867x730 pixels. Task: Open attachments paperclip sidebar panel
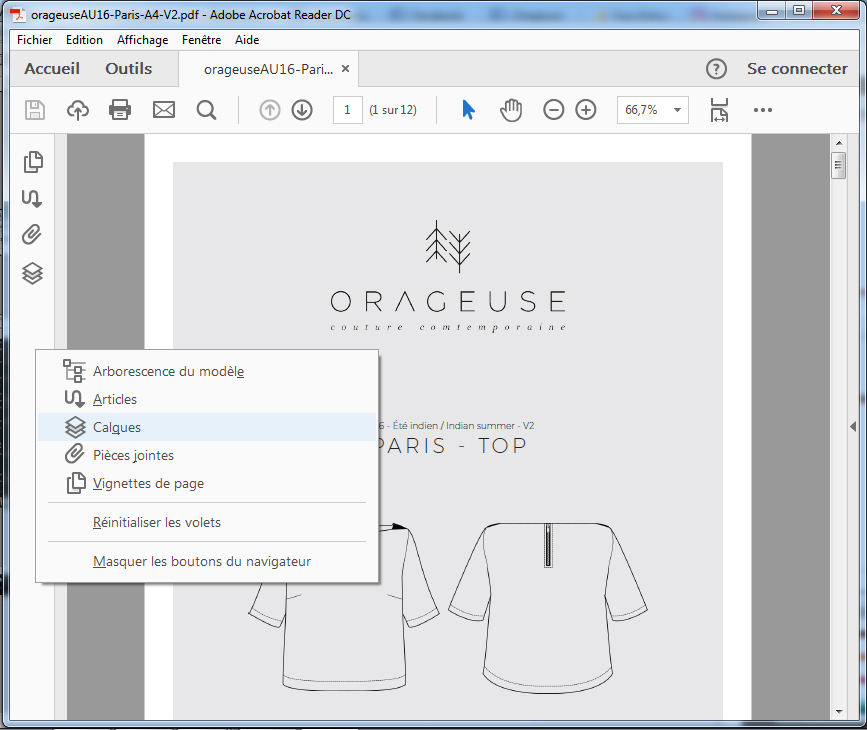pyautogui.click(x=32, y=234)
